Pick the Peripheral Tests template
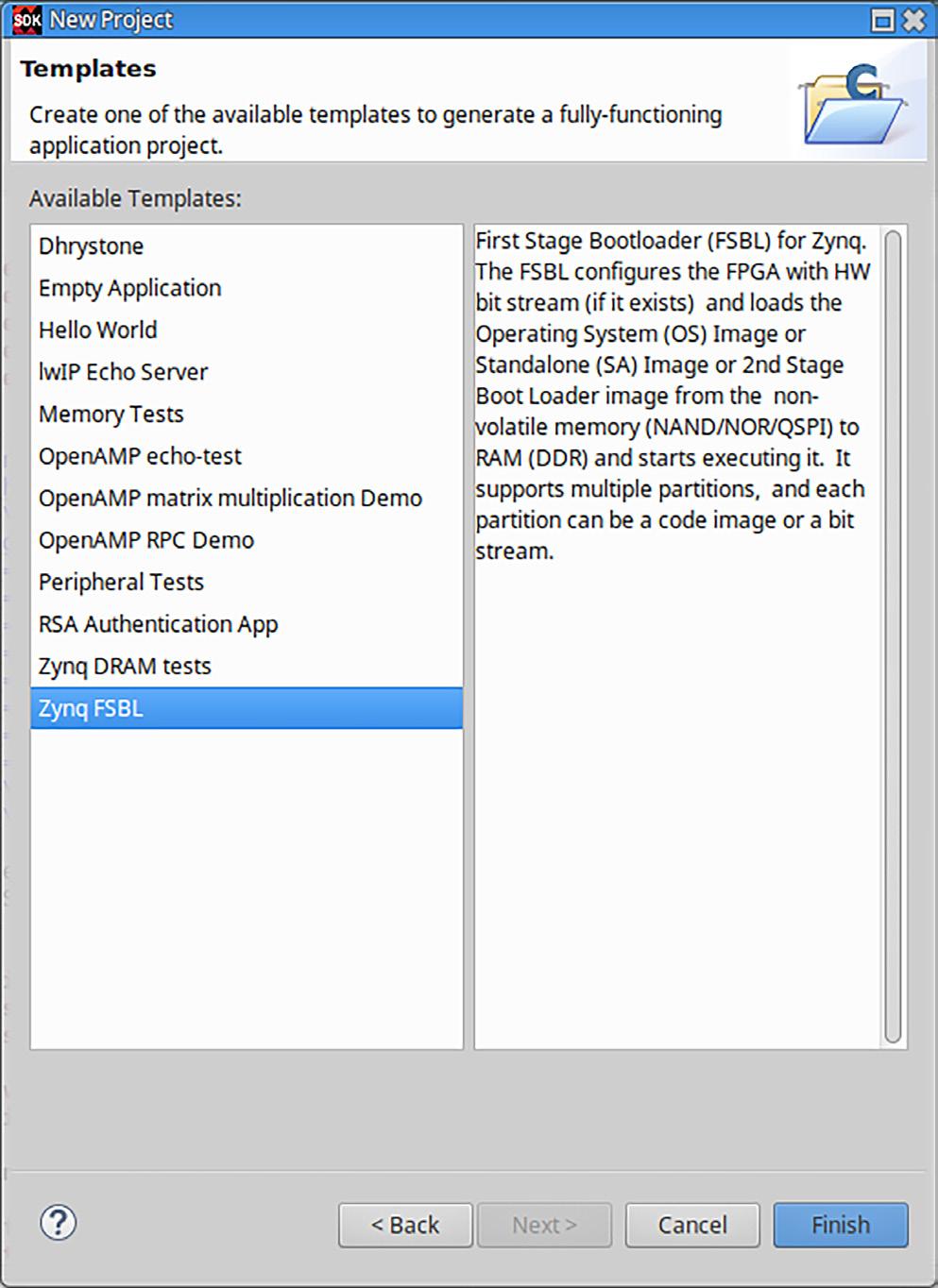The height and width of the screenshot is (1288, 938). (x=247, y=582)
